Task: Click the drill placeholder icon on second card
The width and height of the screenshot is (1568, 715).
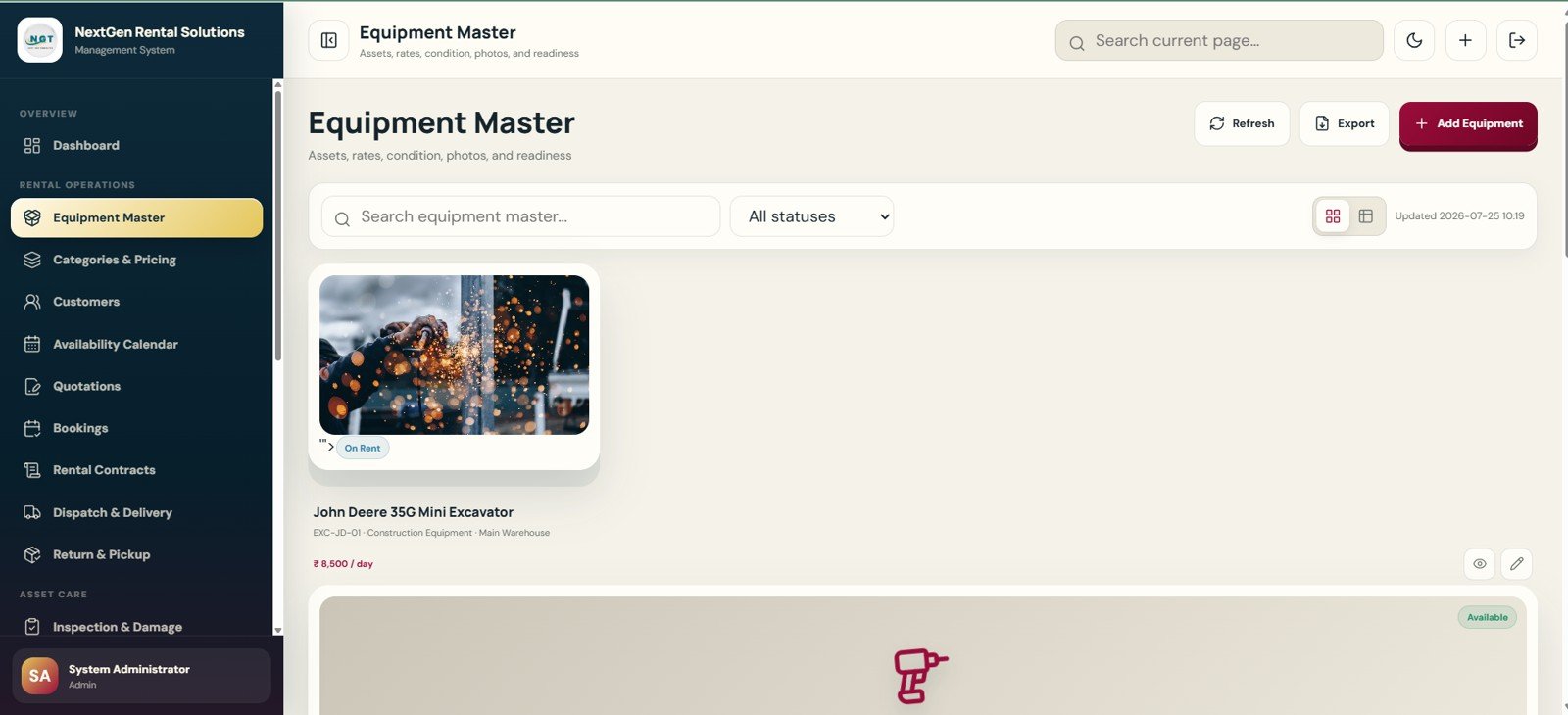Action: coord(920,675)
